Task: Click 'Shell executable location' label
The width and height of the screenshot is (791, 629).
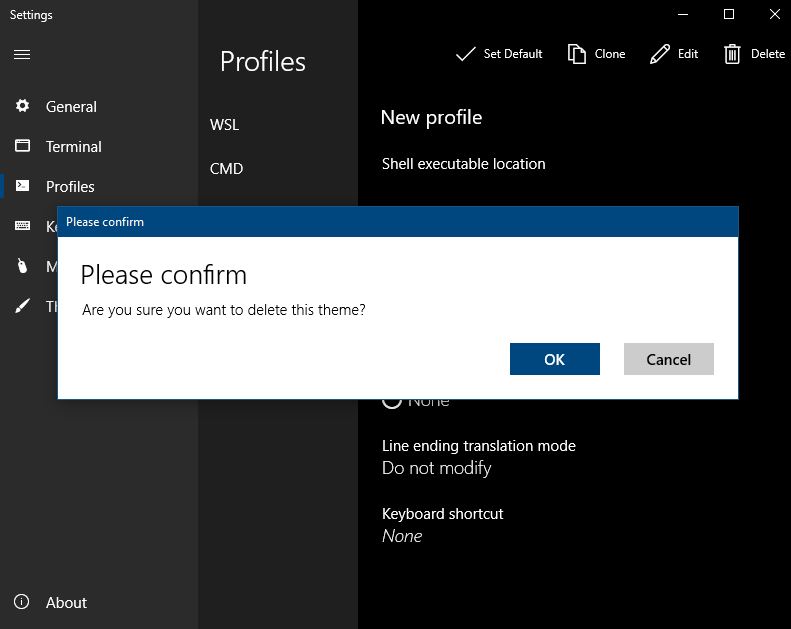Action: pyautogui.click(x=463, y=164)
